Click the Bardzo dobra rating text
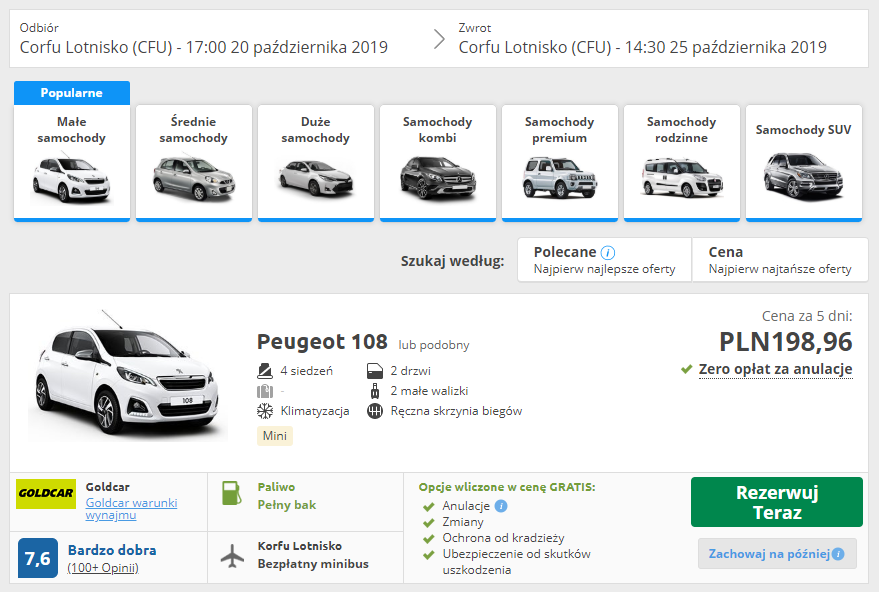This screenshot has width=879, height=592. point(112,551)
